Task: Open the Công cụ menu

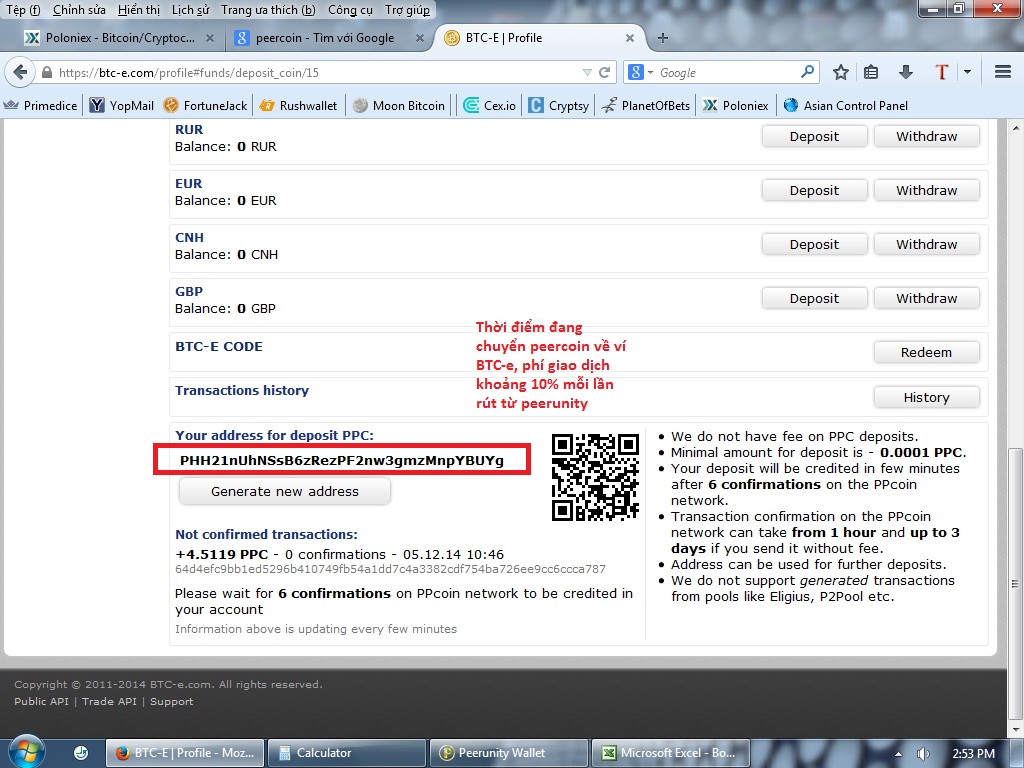Action: [350, 10]
